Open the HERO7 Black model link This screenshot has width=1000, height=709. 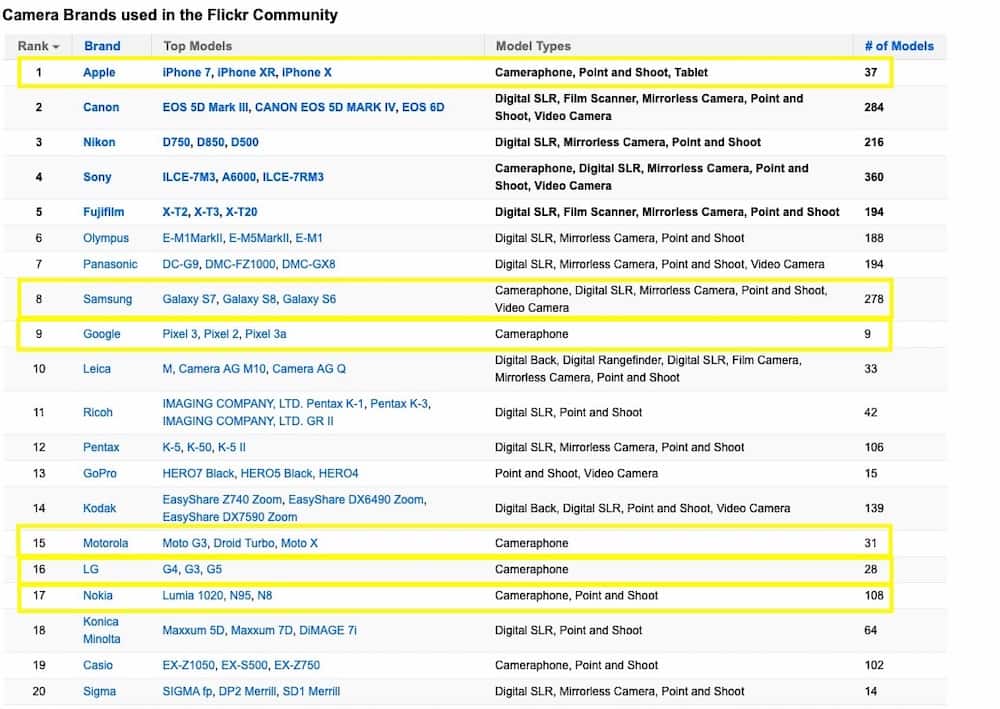pos(198,473)
